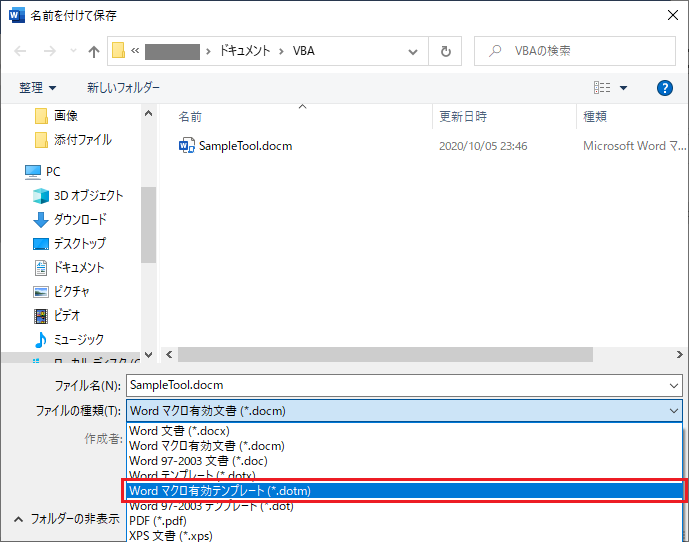Click file list horizontal scroll right arrow
Screen dimensions: 689x542
pyautogui.click(x=679, y=354)
